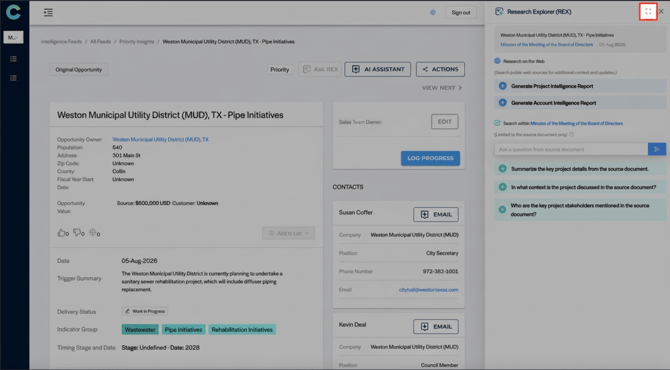The width and height of the screenshot is (670, 370).
Task: Email Susan Coffer
Action: (x=436, y=214)
